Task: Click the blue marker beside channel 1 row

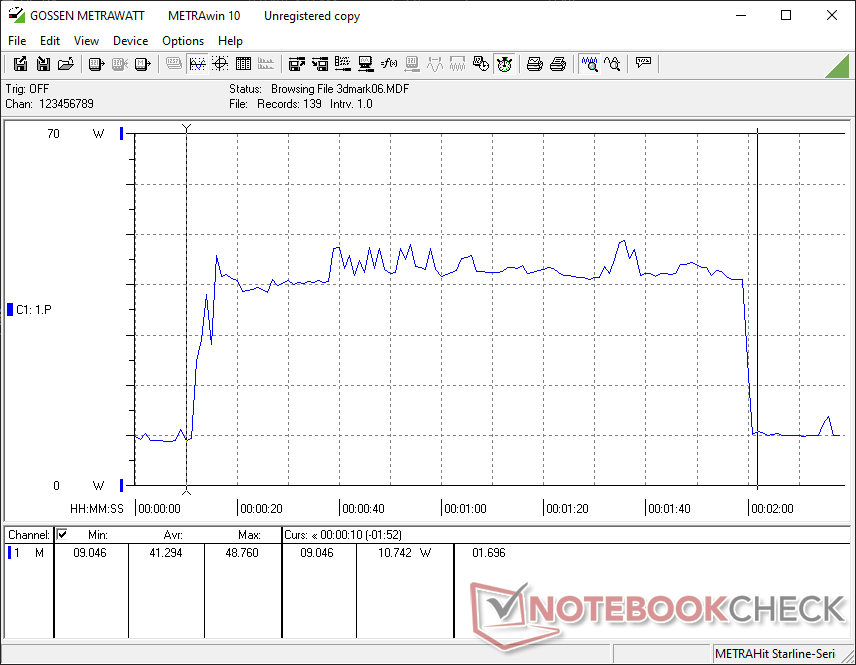Action: [9, 553]
